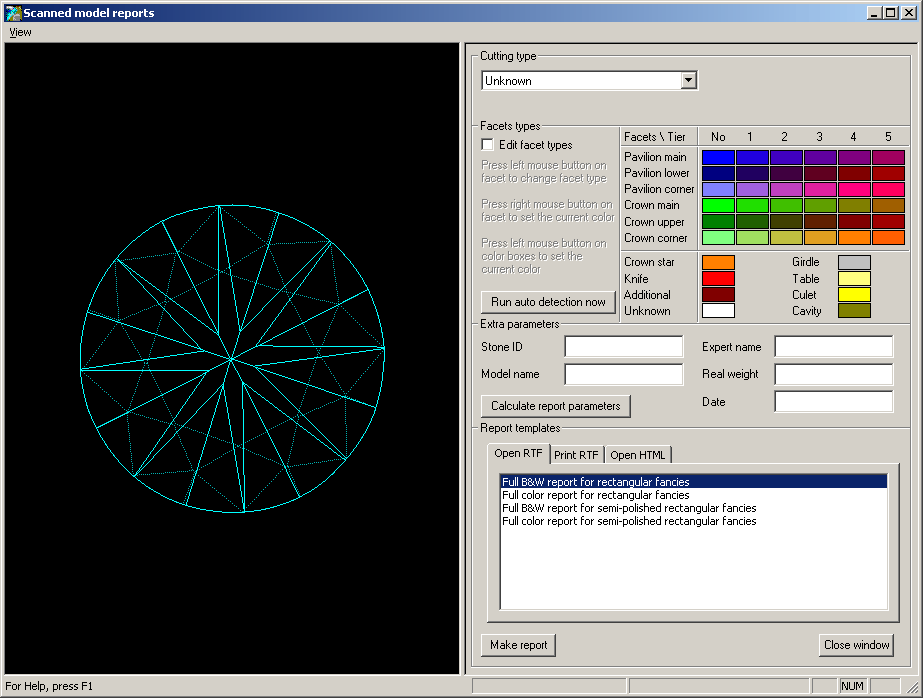Viewport: 923px width, 698px height.
Task: Click the Close window button
Action: (856, 645)
